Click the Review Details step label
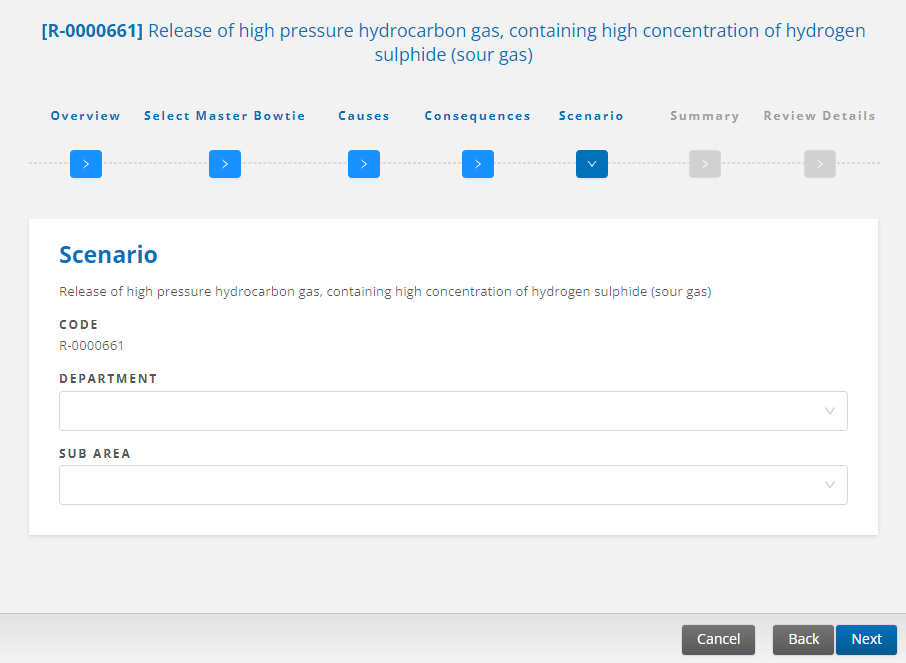 coord(819,116)
